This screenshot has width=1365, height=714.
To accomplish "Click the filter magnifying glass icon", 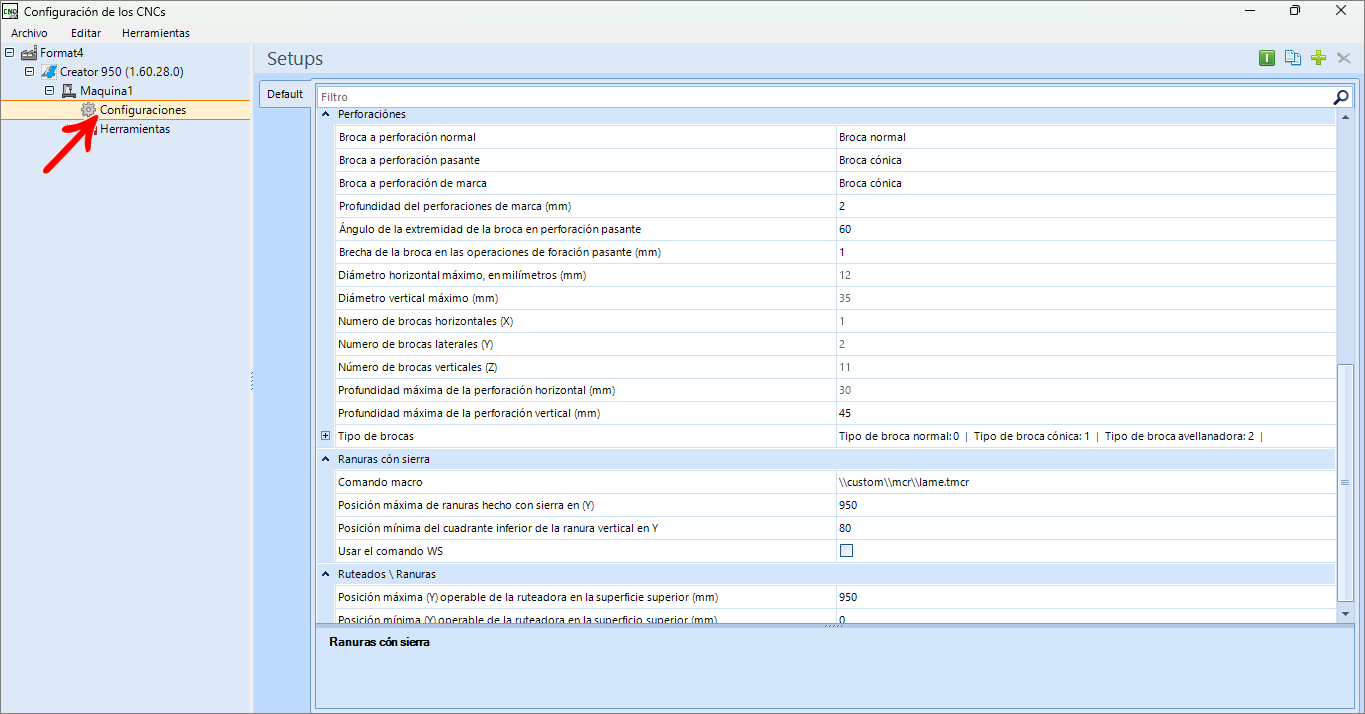I will click(1341, 97).
